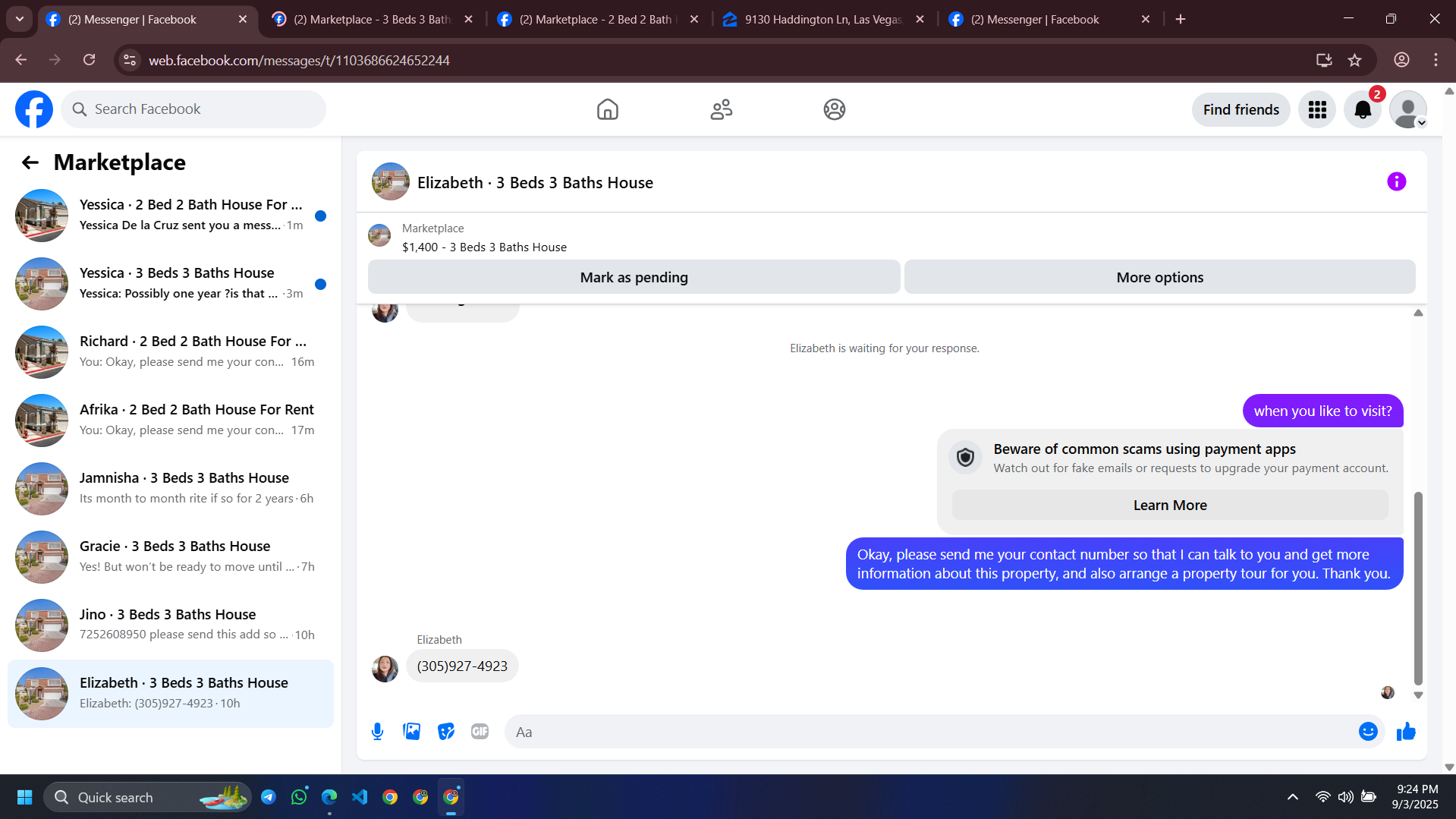Open the Chrome three-dot menu
The height and width of the screenshot is (819, 1456).
click(x=1436, y=60)
